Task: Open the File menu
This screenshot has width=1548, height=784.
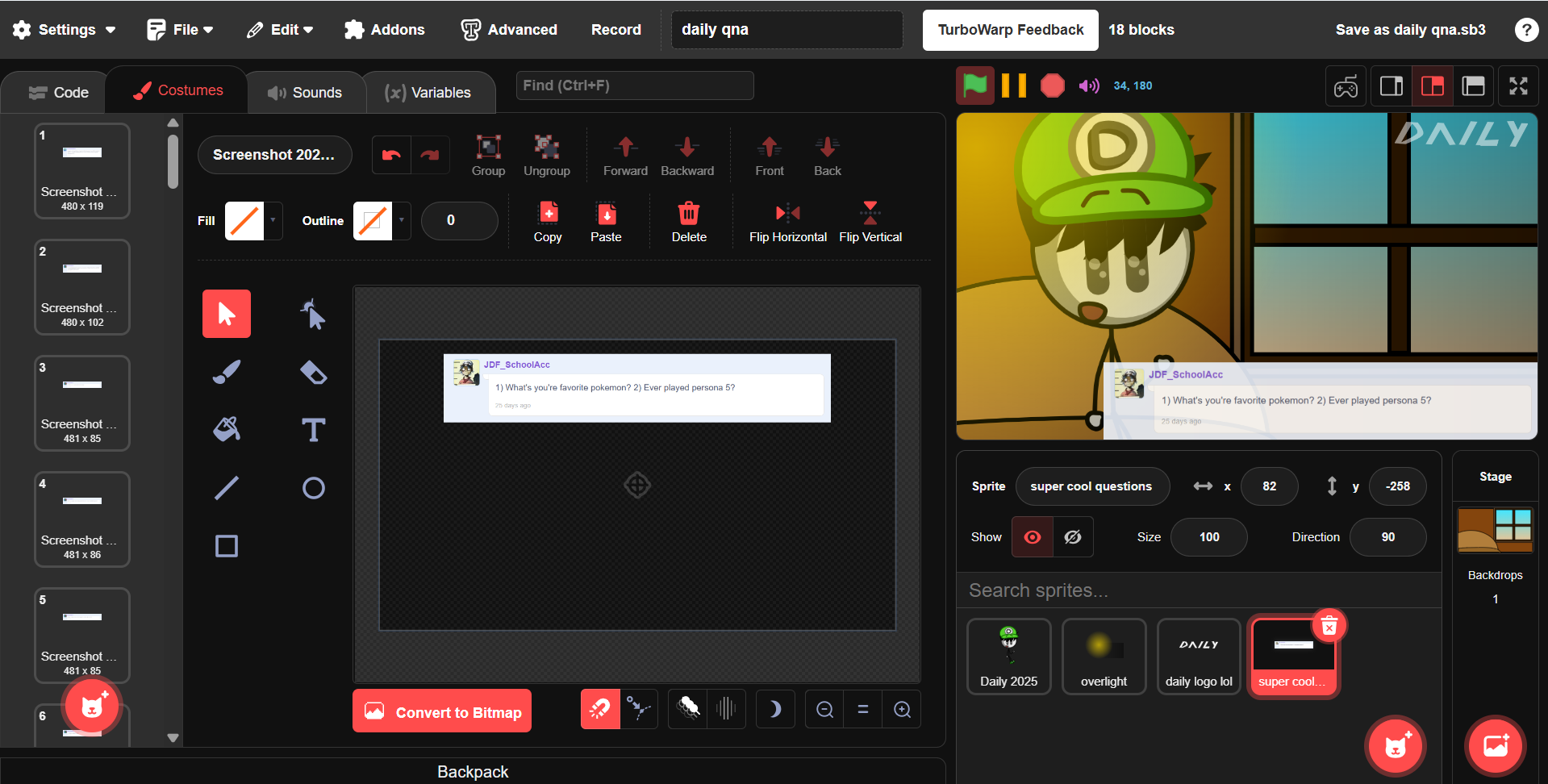Action: [x=181, y=30]
